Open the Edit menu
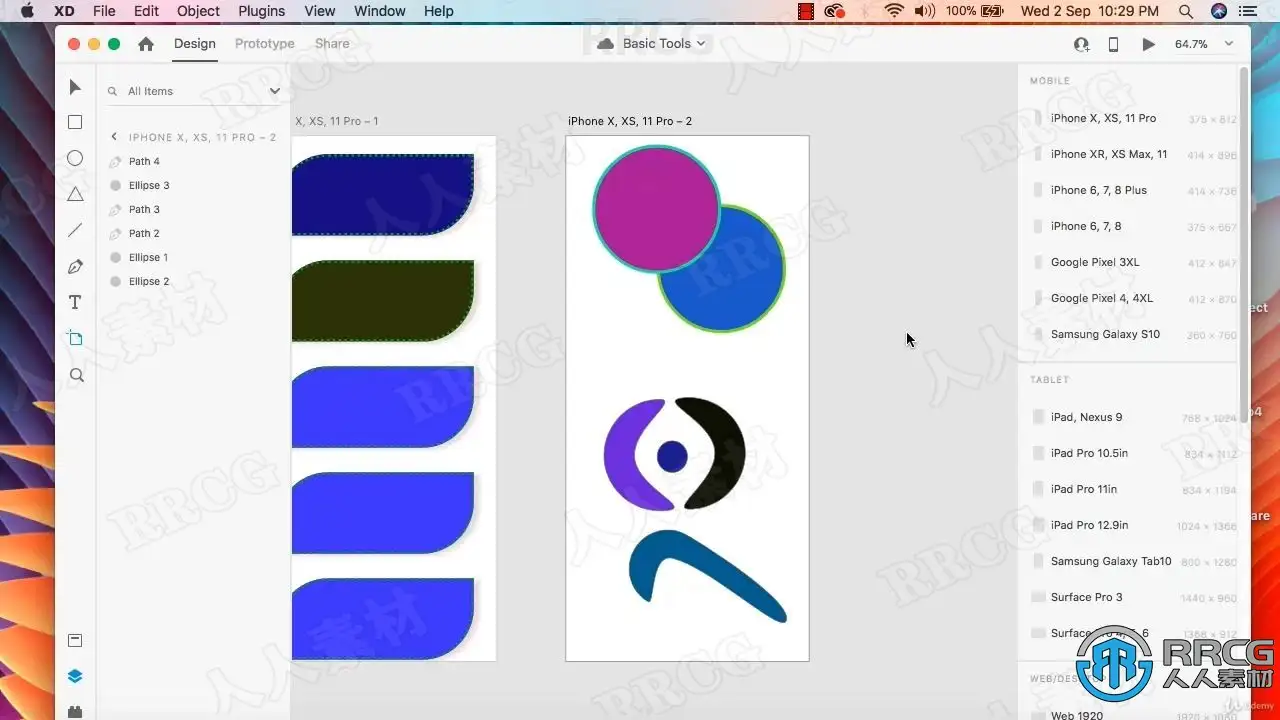Viewport: 1280px width, 720px height. tap(146, 11)
